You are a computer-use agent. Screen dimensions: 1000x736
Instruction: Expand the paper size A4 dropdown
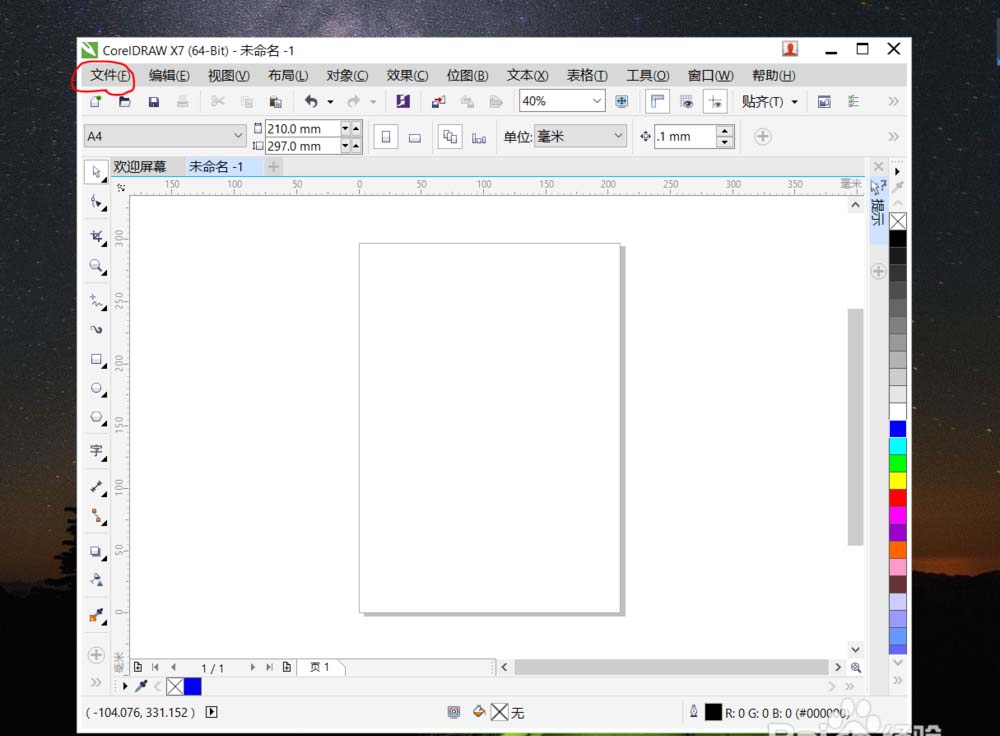tap(239, 135)
